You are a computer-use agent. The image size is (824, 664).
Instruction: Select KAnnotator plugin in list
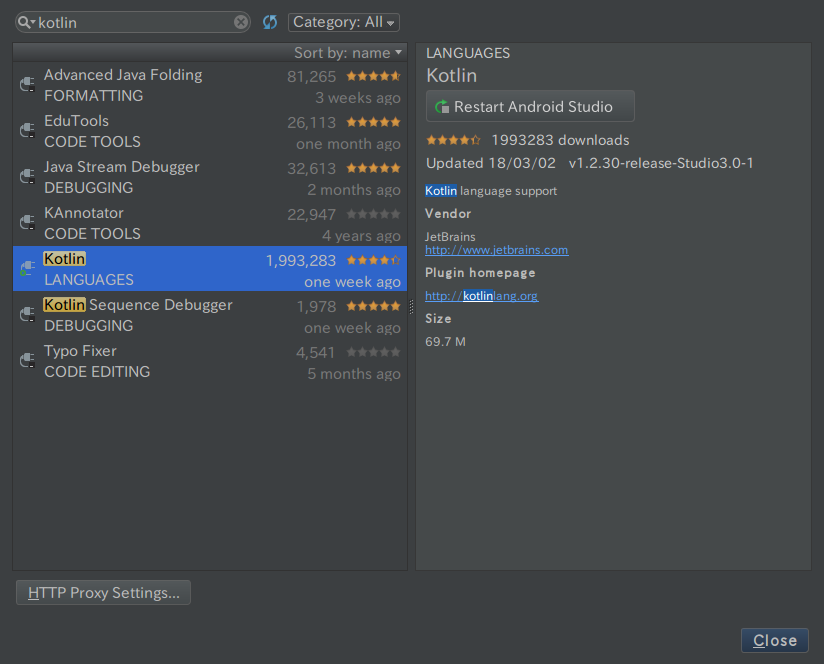coord(210,223)
